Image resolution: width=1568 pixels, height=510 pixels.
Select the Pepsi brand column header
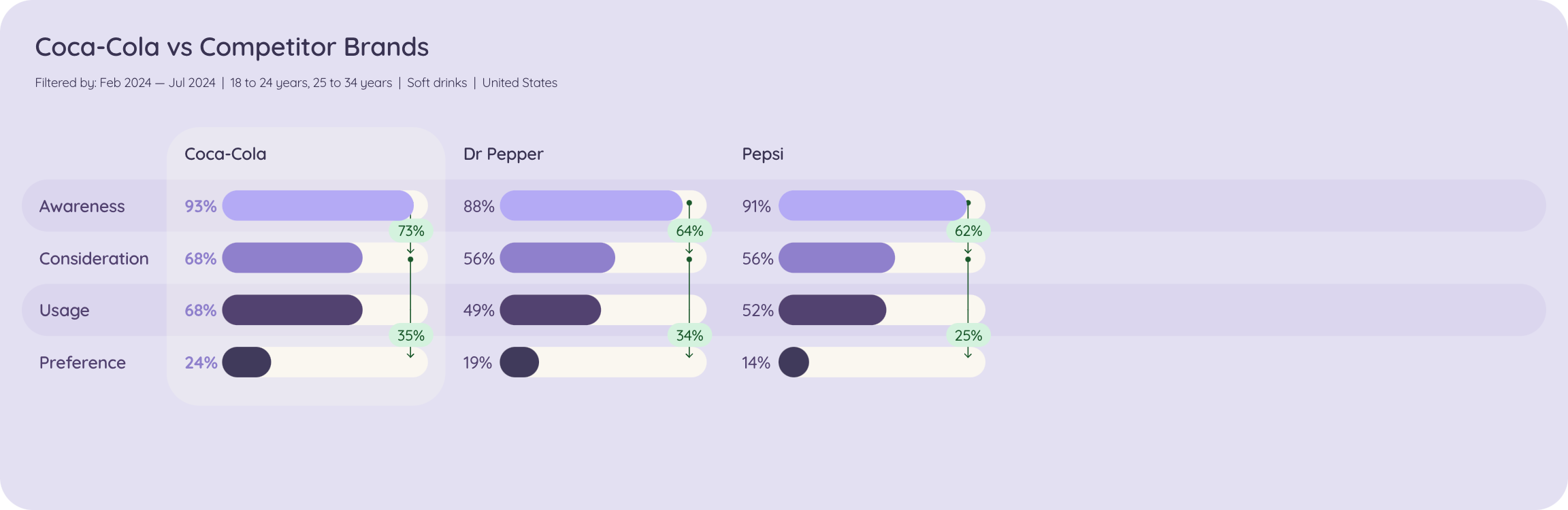(762, 154)
